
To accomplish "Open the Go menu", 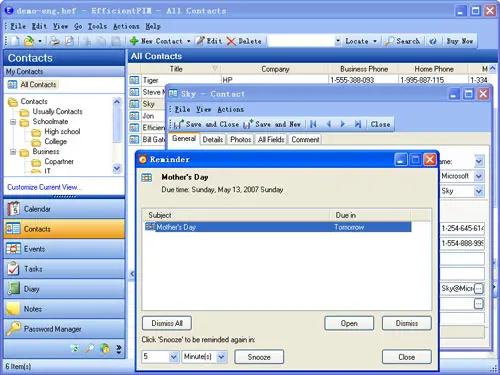I will tap(78, 26).
